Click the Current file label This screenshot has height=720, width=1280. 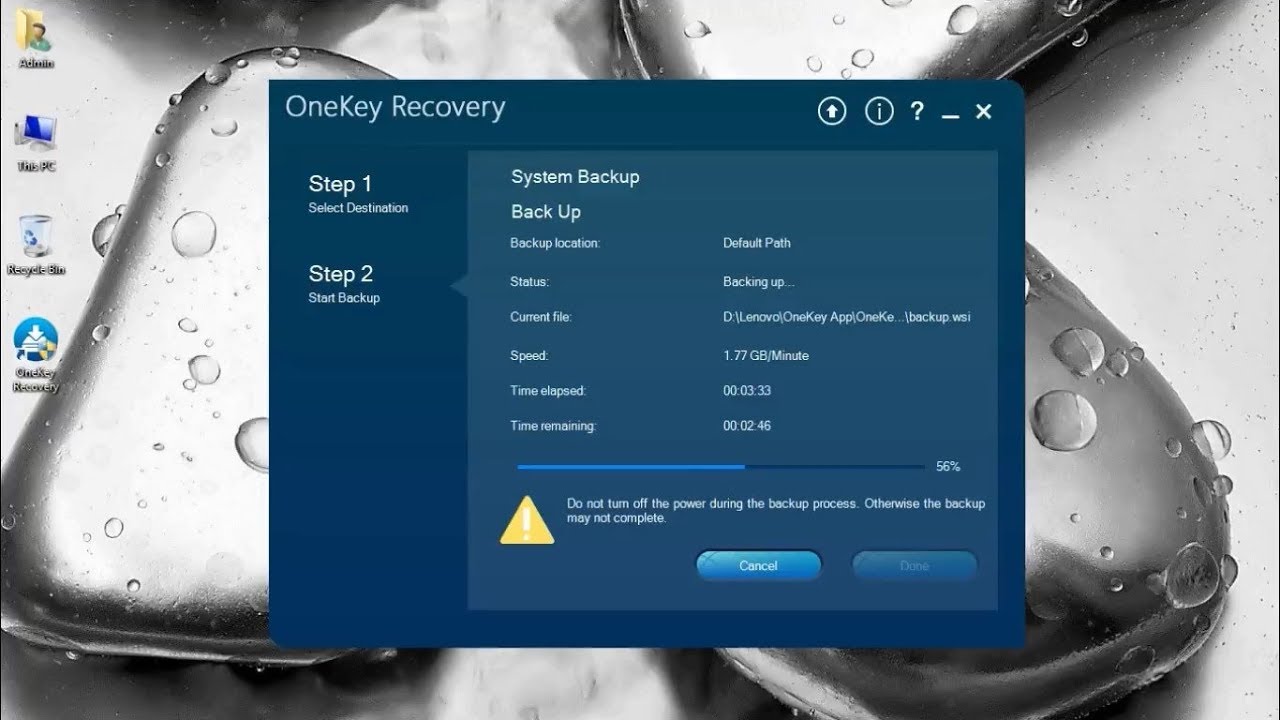[x=540, y=317]
